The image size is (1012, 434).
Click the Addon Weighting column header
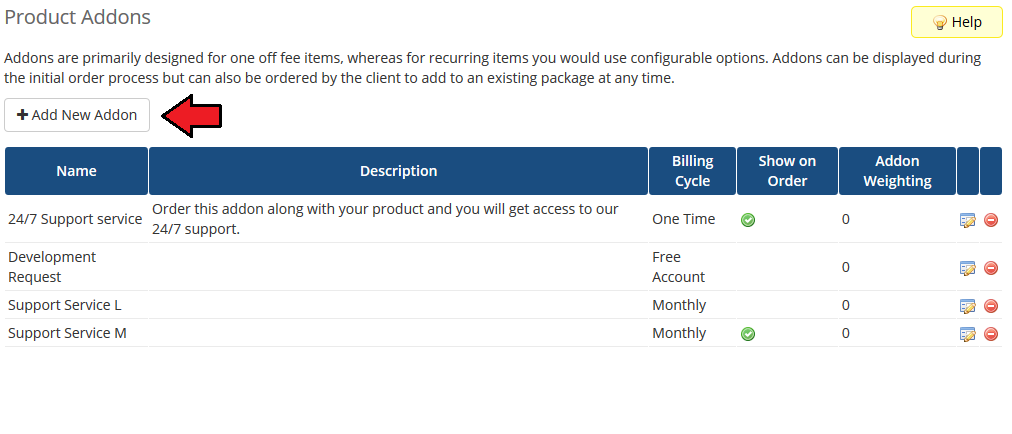point(896,171)
